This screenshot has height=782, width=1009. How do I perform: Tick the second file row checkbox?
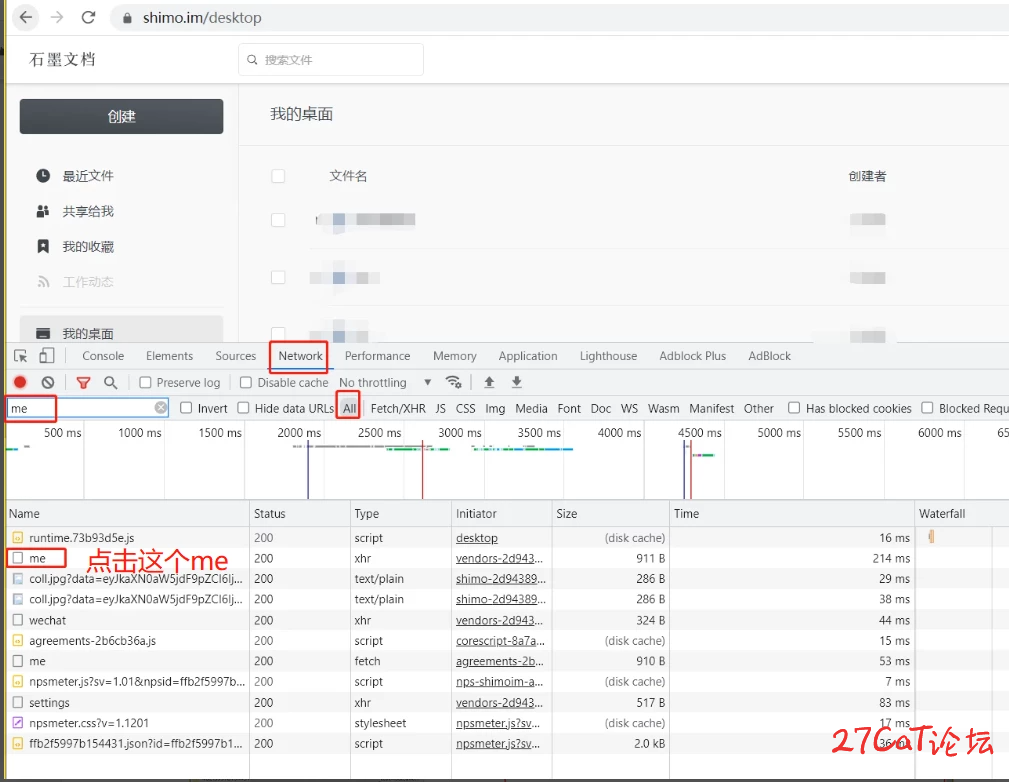tap(278, 277)
